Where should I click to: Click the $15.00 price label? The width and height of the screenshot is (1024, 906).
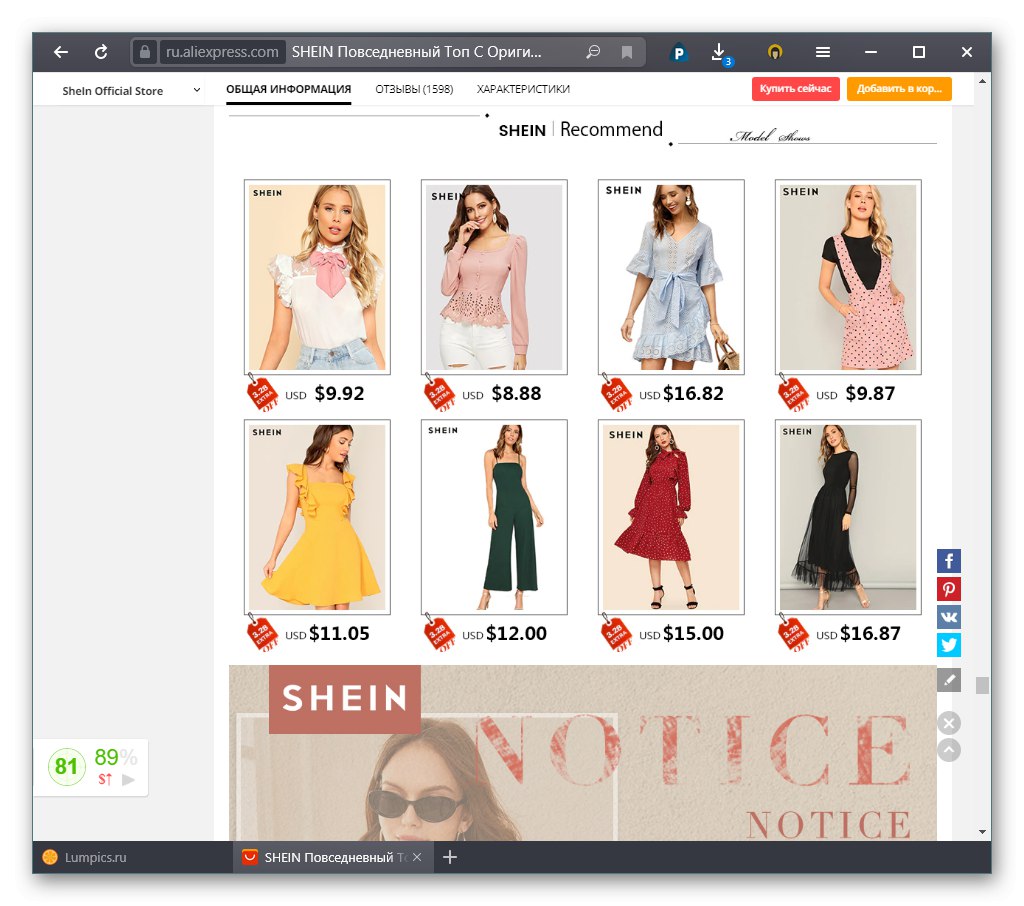click(x=693, y=633)
